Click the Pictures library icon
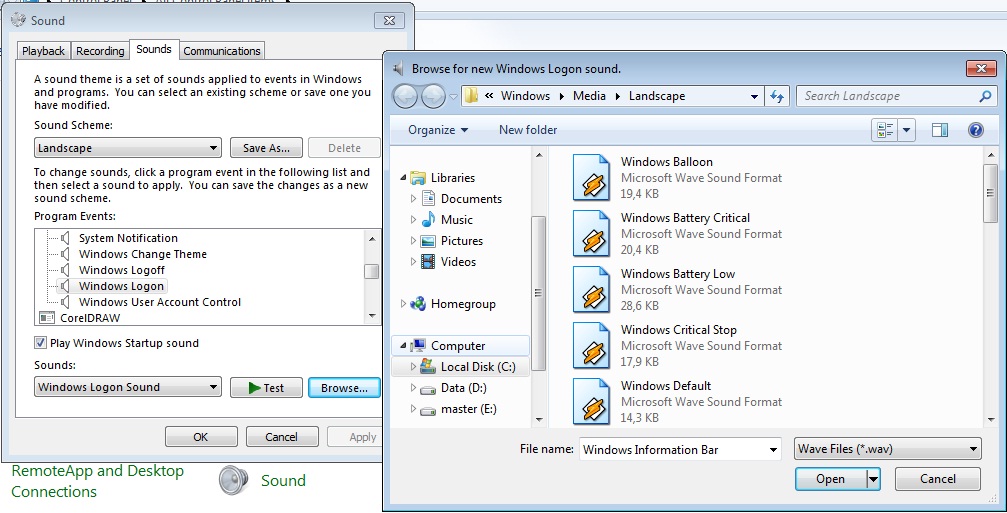The width and height of the screenshot is (1007, 513). (x=428, y=241)
